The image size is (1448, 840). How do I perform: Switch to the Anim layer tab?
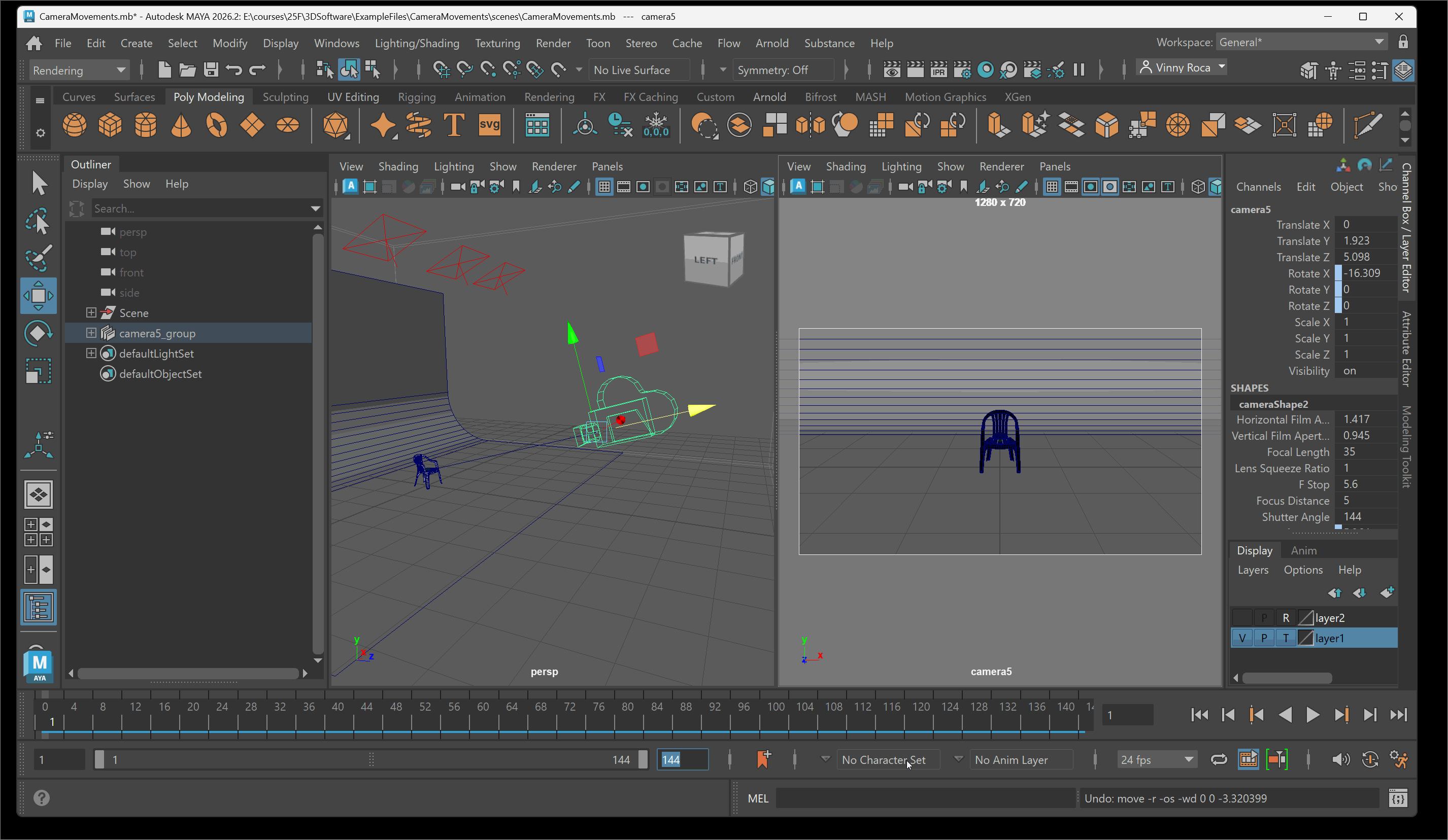click(1303, 550)
